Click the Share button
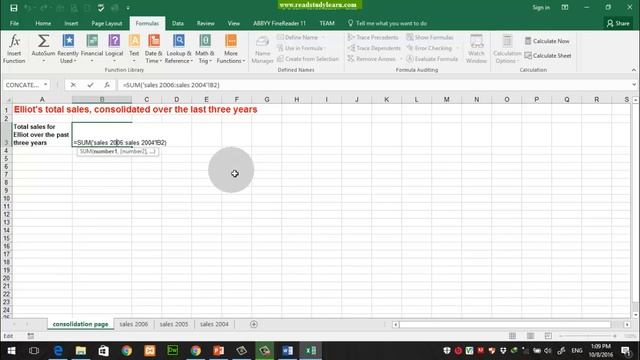640x360 pixels. pyautogui.click(x=618, y=23)
